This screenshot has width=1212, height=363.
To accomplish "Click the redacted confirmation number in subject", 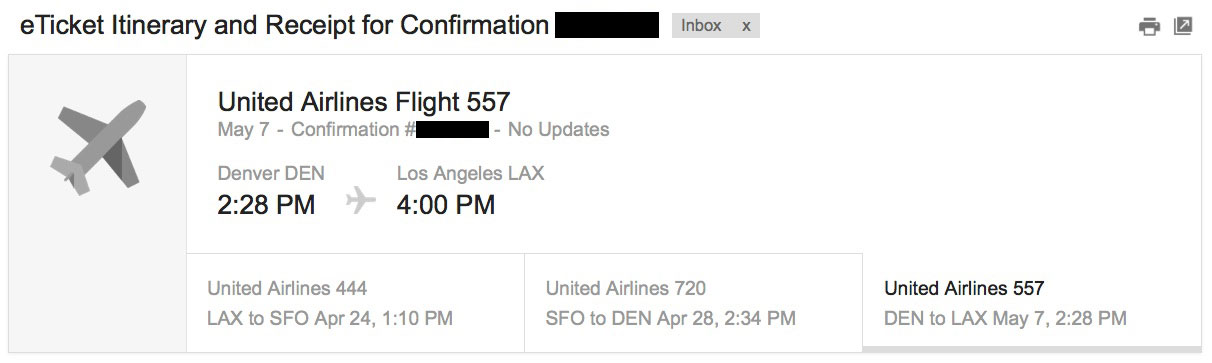I will [x=607, y=25].
